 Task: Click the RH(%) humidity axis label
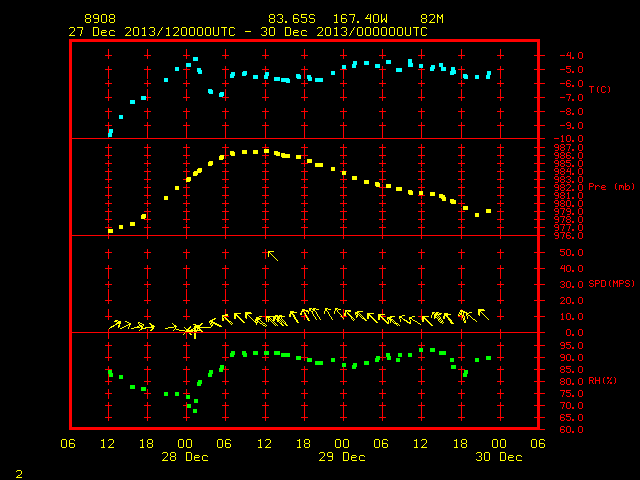[x=602, y=381]
